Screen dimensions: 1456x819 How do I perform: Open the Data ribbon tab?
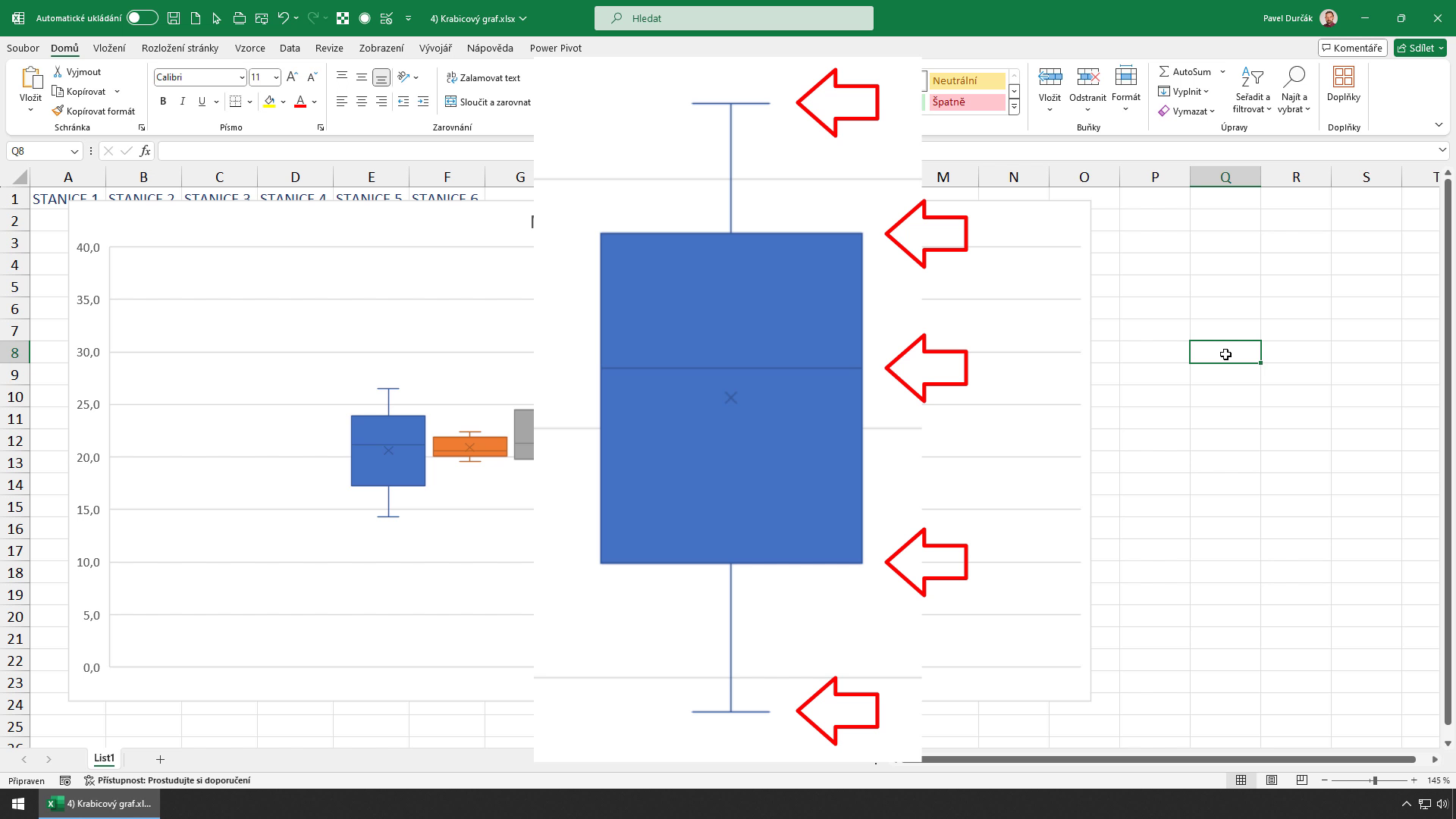[x=290, y=48]
